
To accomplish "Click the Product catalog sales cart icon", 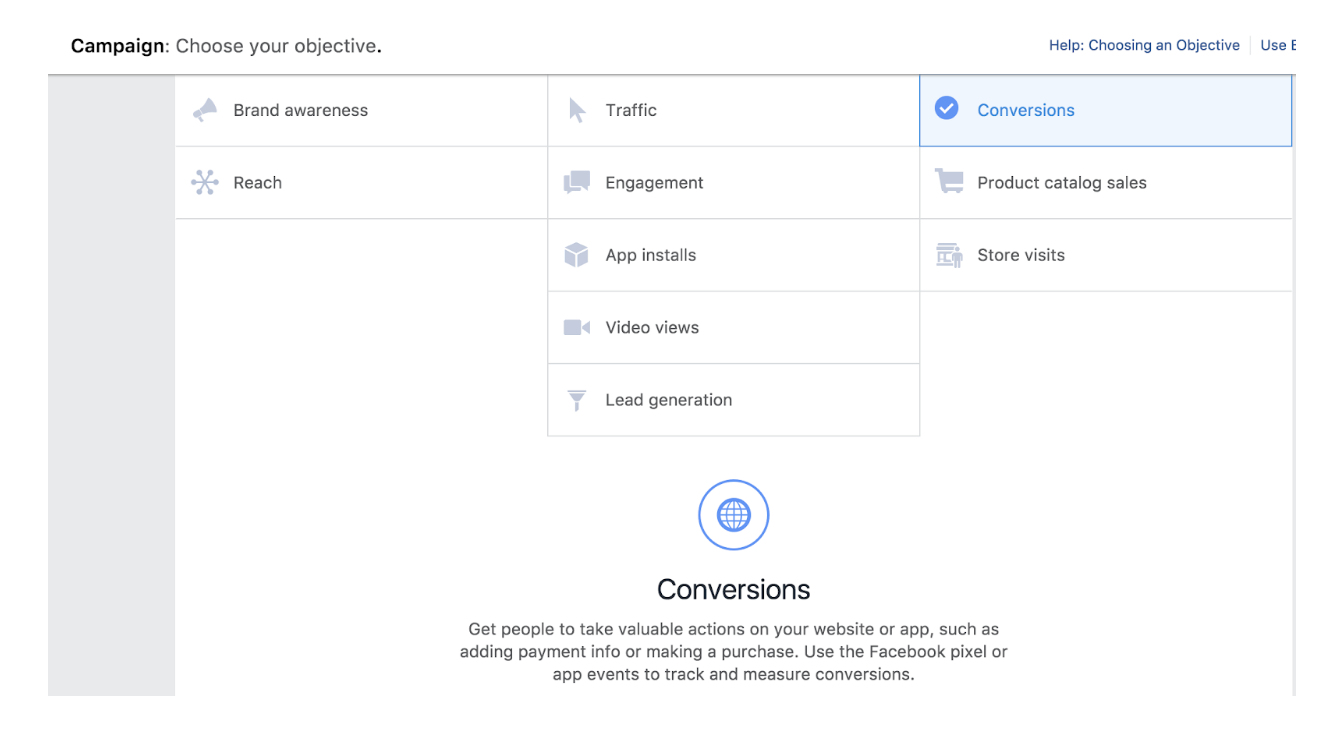I will point(949,182).
